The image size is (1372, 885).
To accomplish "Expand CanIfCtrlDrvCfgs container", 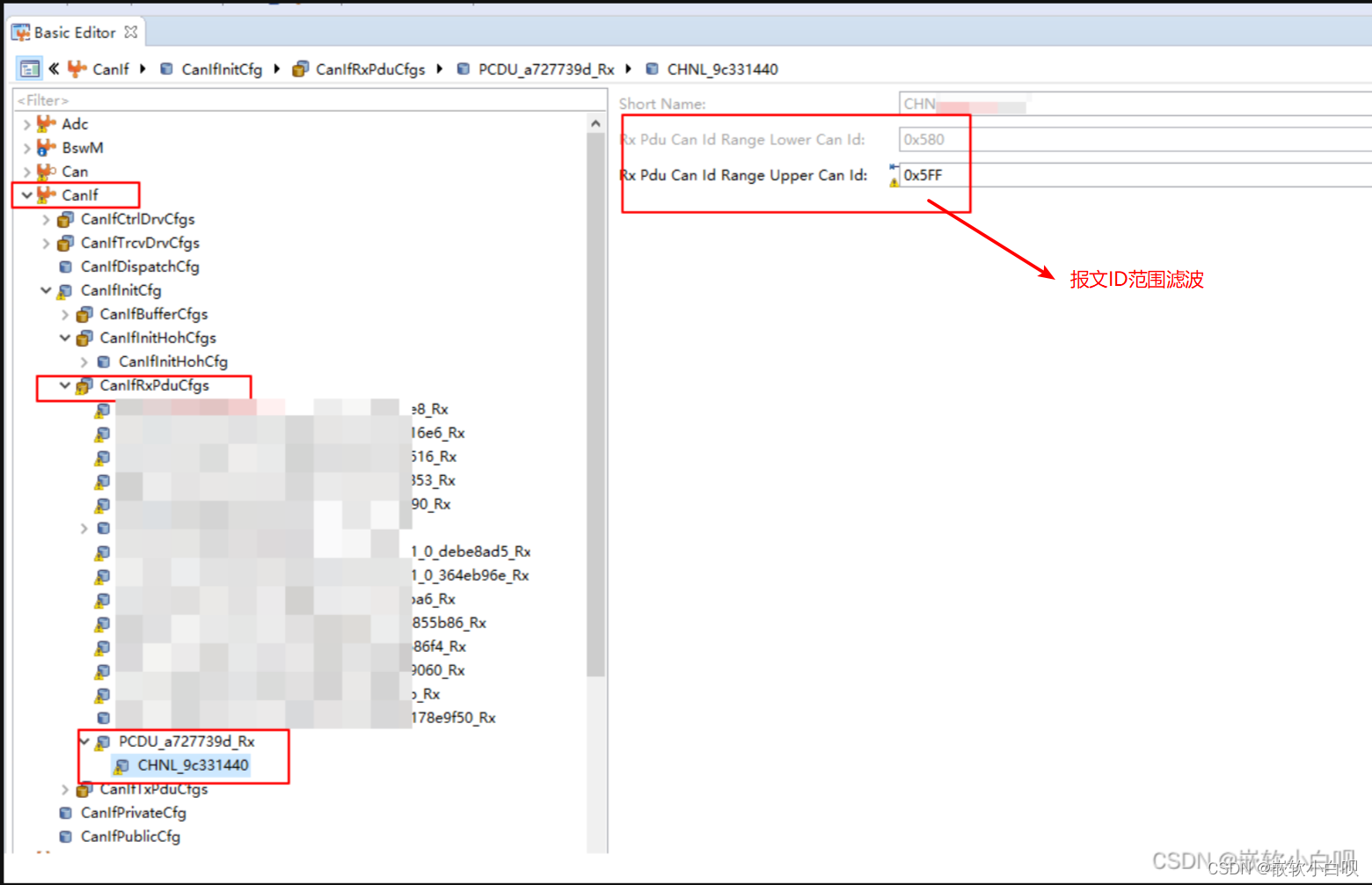I will click(x=46, y=219).
